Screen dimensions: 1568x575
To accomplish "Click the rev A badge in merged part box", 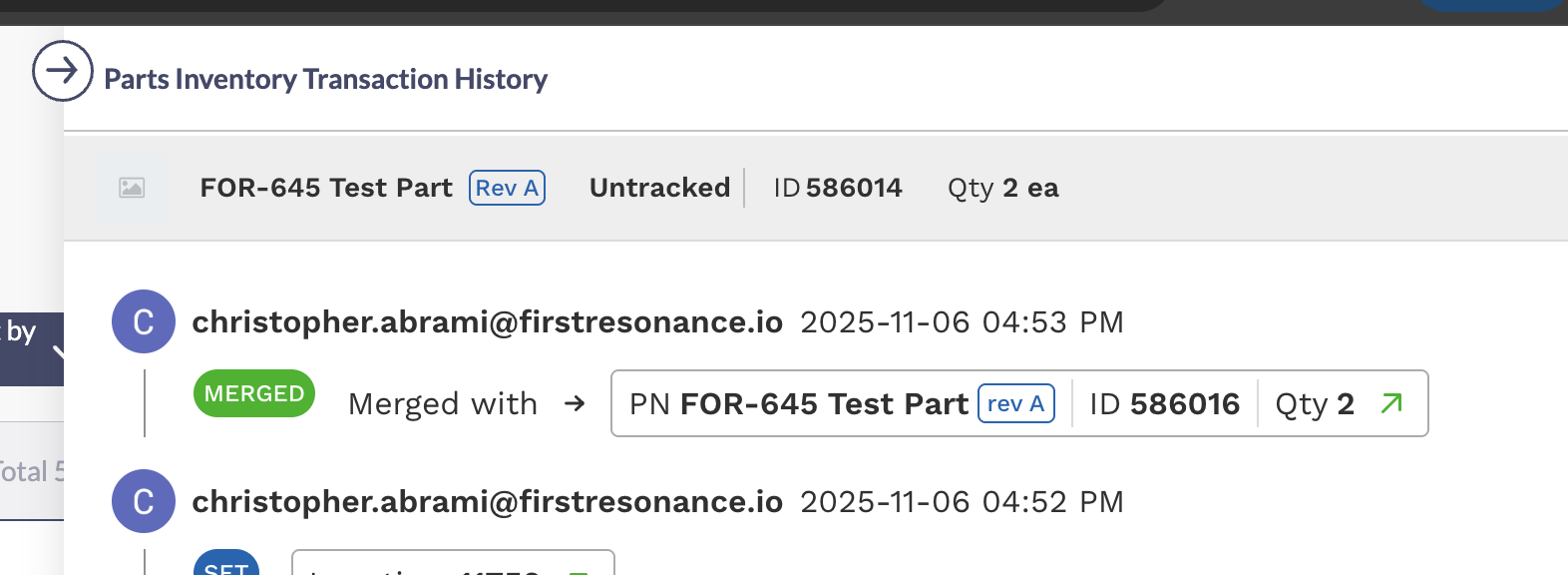I will coord(1015,403).
